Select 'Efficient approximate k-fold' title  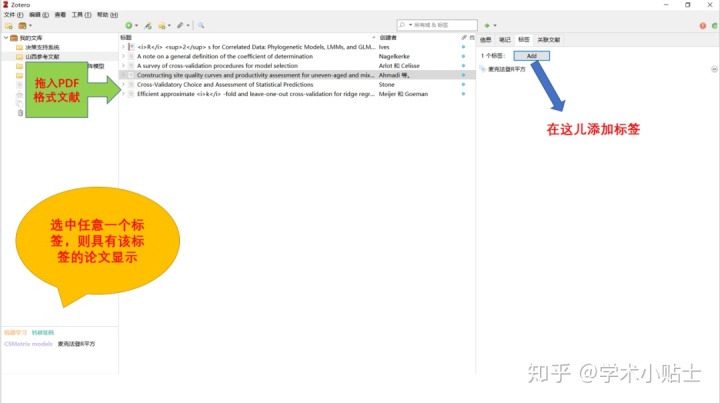click(x=256, y=94)
